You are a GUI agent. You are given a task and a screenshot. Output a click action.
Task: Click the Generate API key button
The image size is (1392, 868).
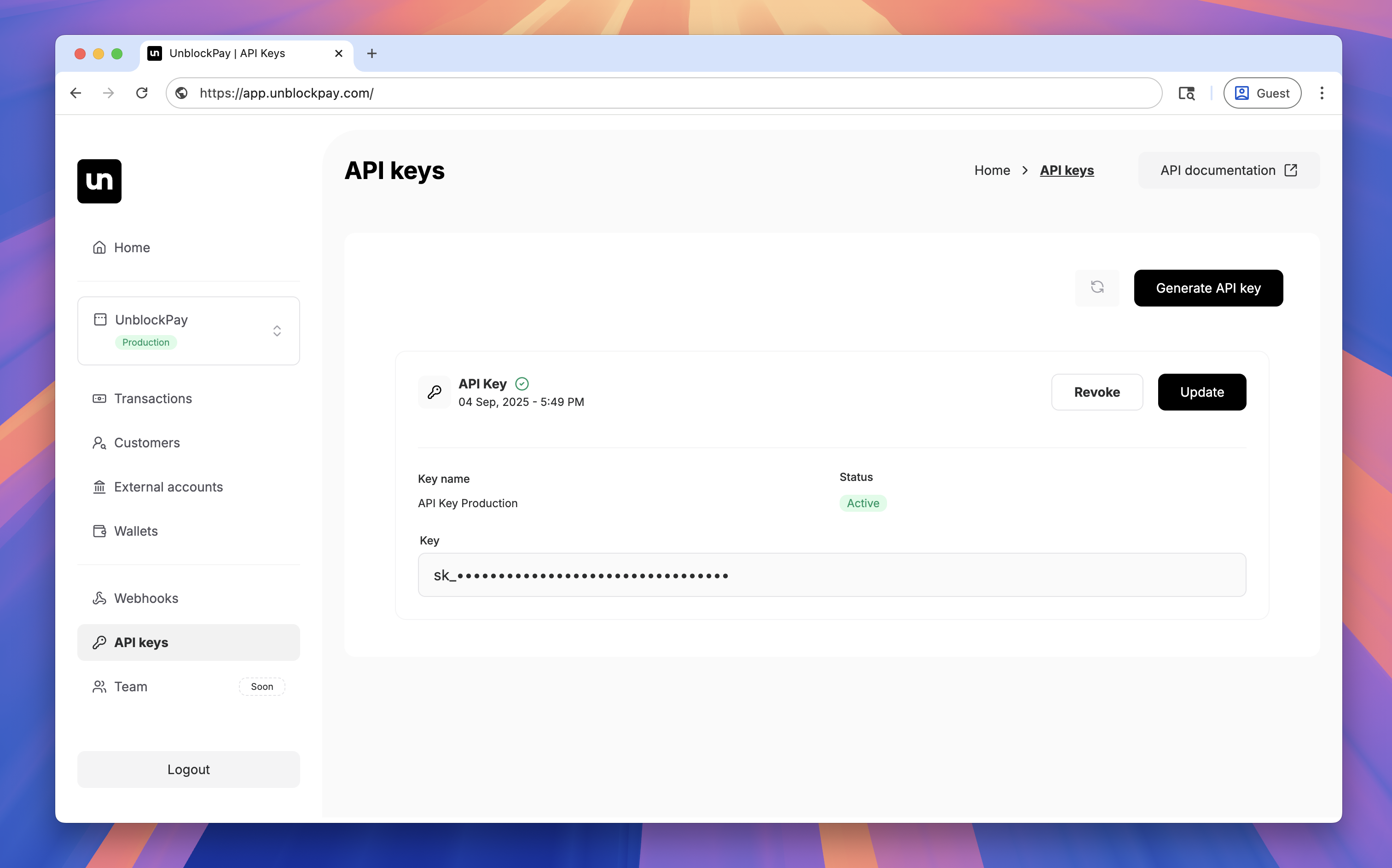pyautogui.click(x=1208, y=288)
